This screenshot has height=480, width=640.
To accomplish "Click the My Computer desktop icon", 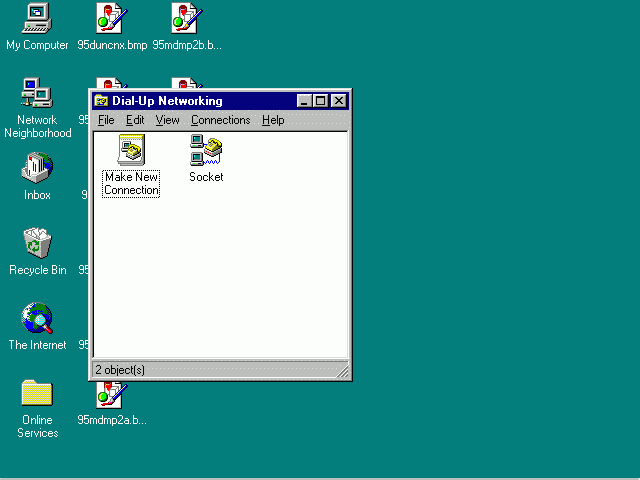I will pyautogui.click(x=37, y=17).
